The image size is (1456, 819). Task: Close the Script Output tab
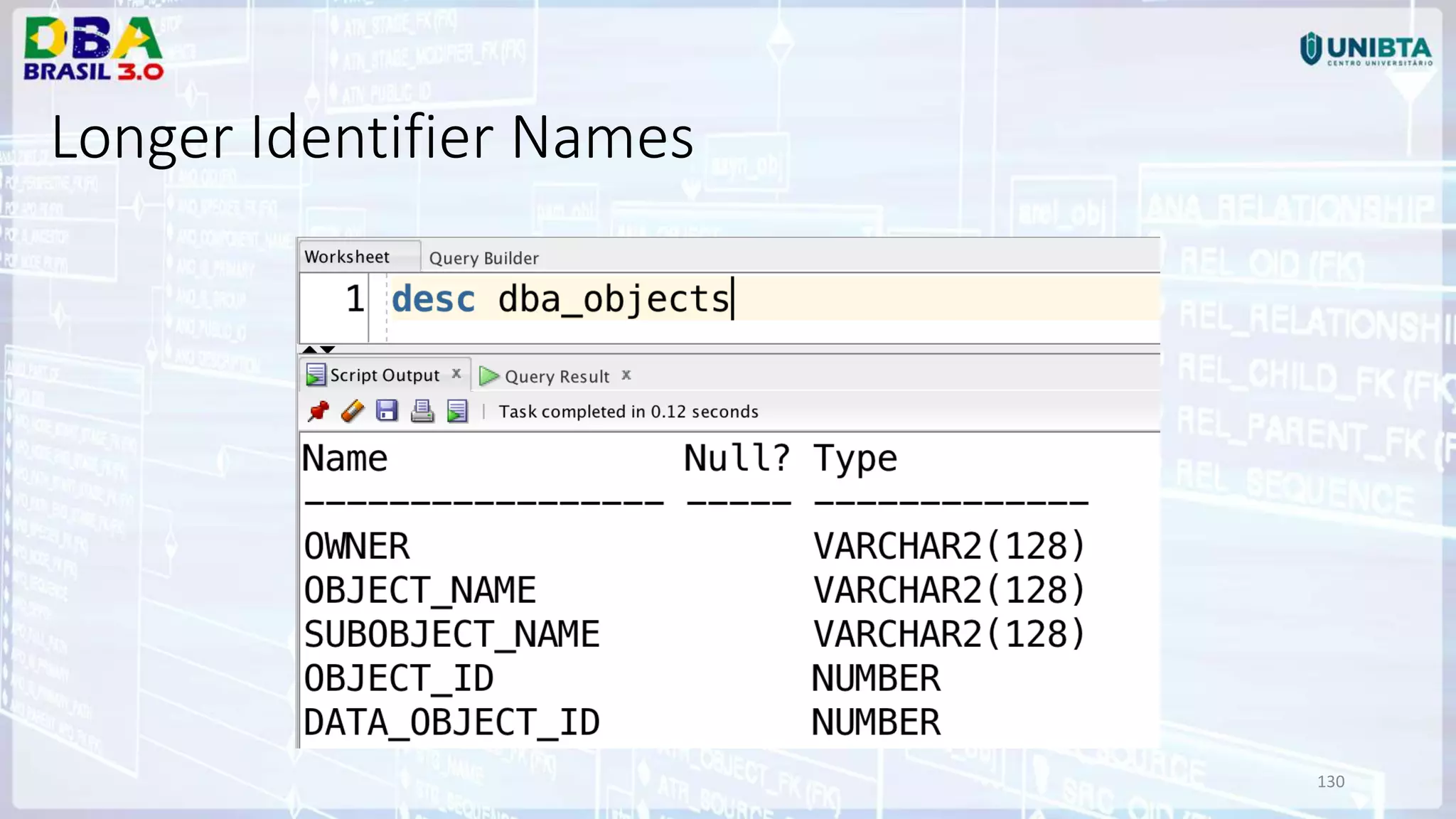coord(456,373)
